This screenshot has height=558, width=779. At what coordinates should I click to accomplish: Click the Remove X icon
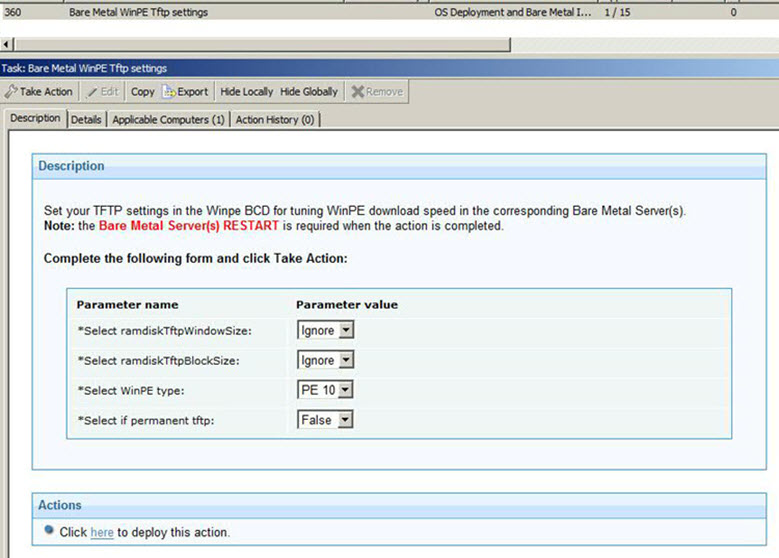point(358,91)
